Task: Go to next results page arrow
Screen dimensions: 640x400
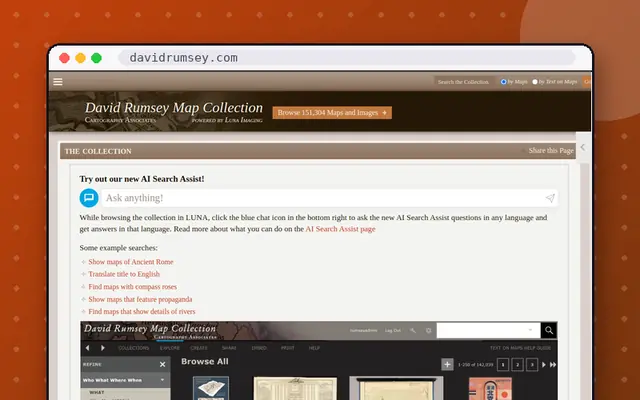Action: [x=544, y=364]
